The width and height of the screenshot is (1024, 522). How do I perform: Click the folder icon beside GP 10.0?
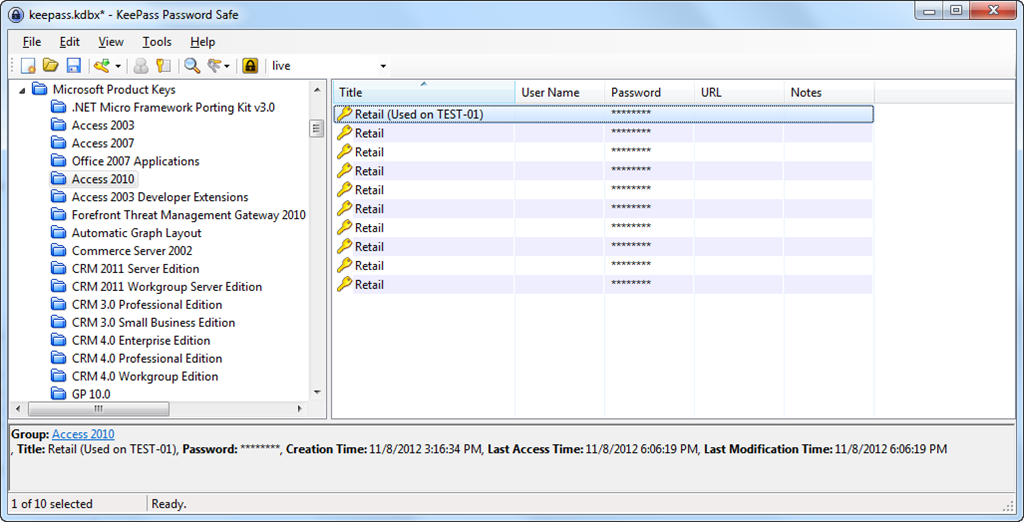pos(59,394)
